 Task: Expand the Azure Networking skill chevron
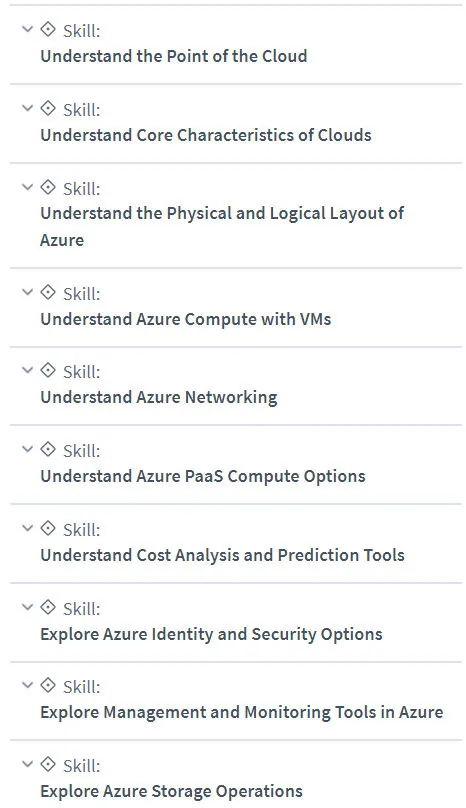[x=27, y=370]
